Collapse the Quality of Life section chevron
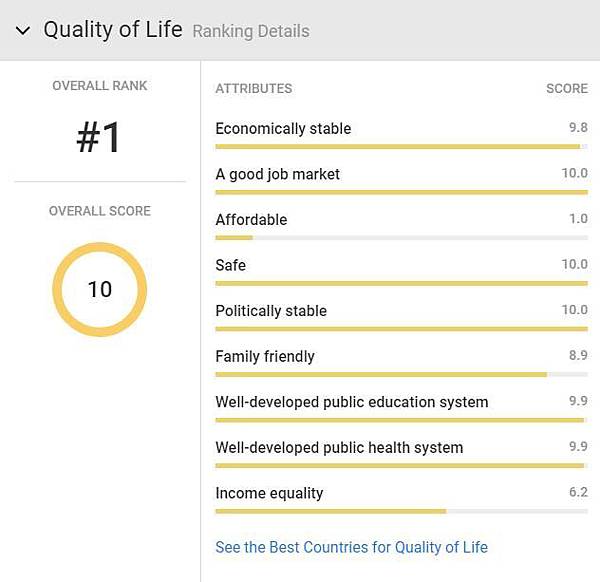 click(x=23, y=30)
